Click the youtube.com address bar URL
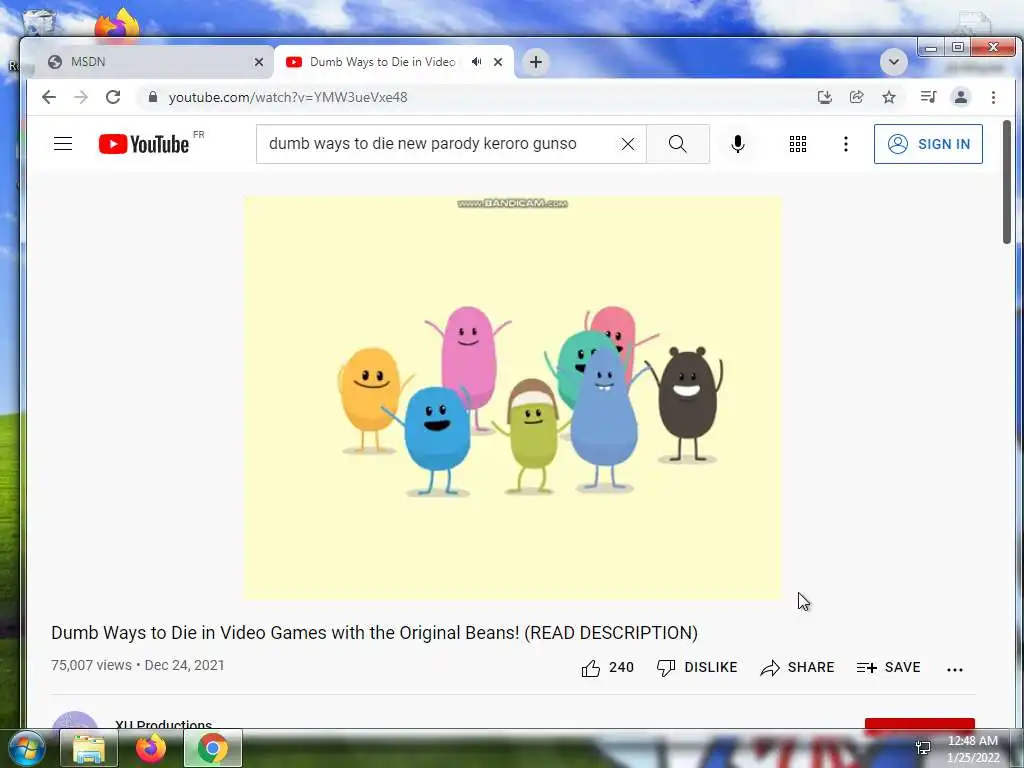The width and height of the screenshot is (1024, 768). 288,97
